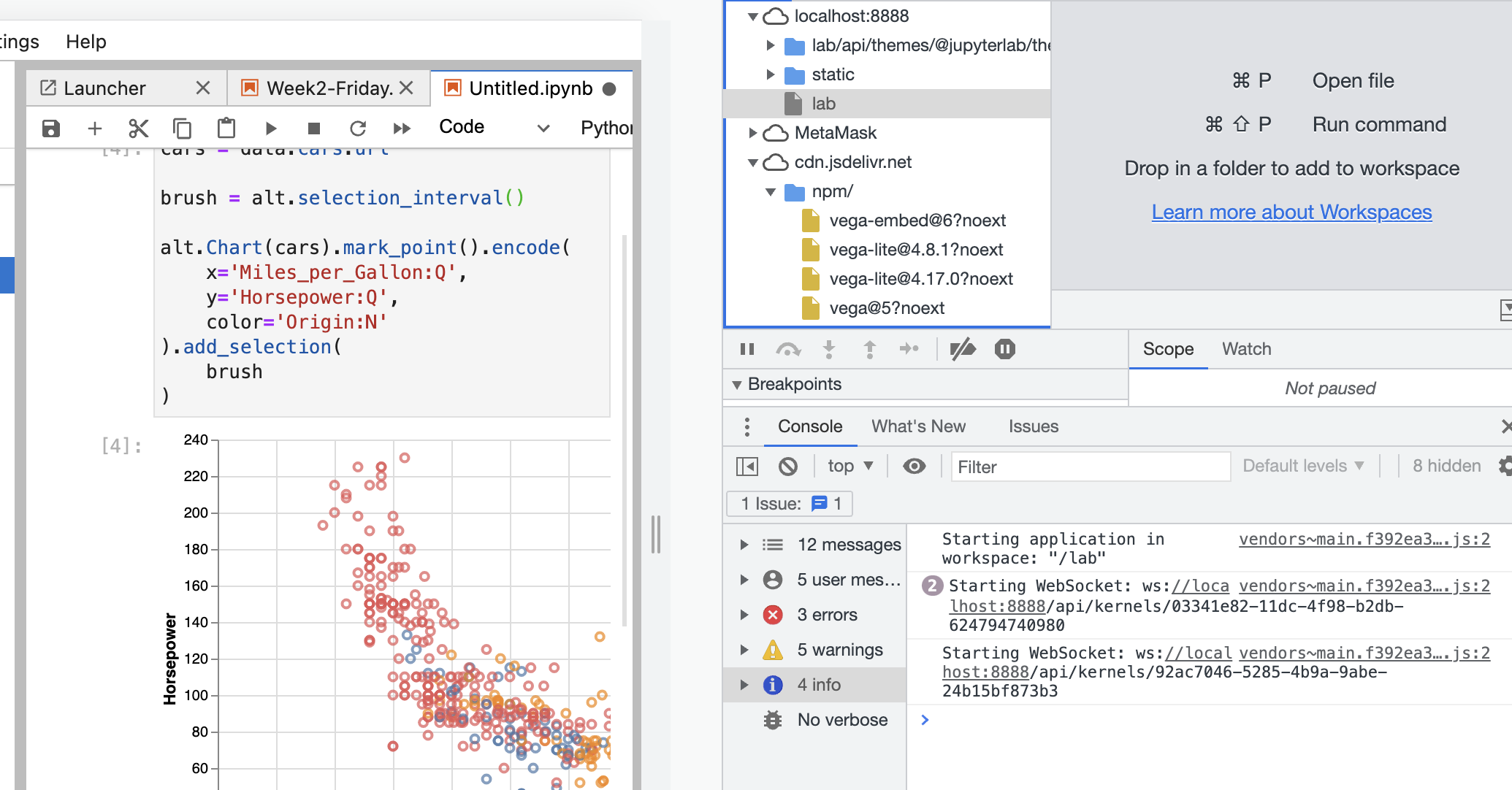Screen dimensions: 1512x790
Task: Run the current notebook cell
Action: coord(271,128)
